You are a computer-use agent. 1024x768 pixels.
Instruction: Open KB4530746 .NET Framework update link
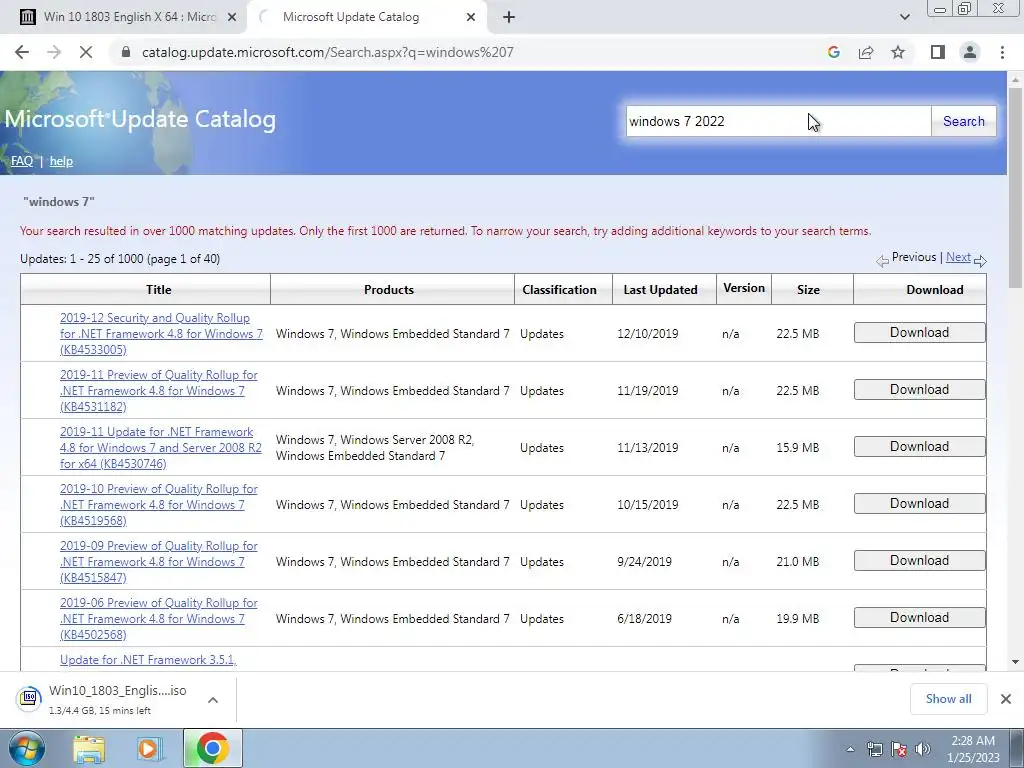pyautogui.click(x=161, y=447)
